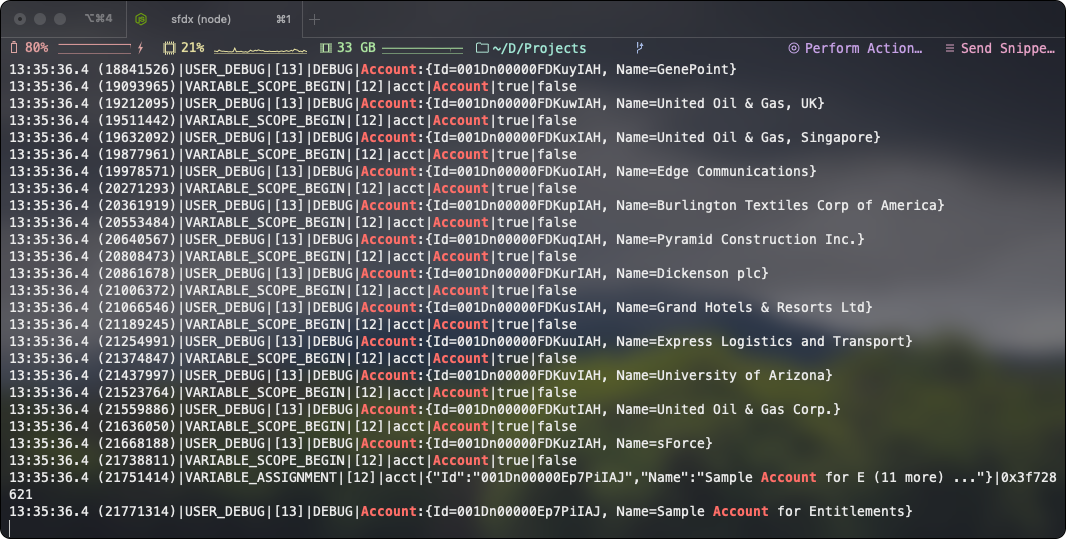
Task: Click the CPU usage sparkline graph
Action: 260,49
